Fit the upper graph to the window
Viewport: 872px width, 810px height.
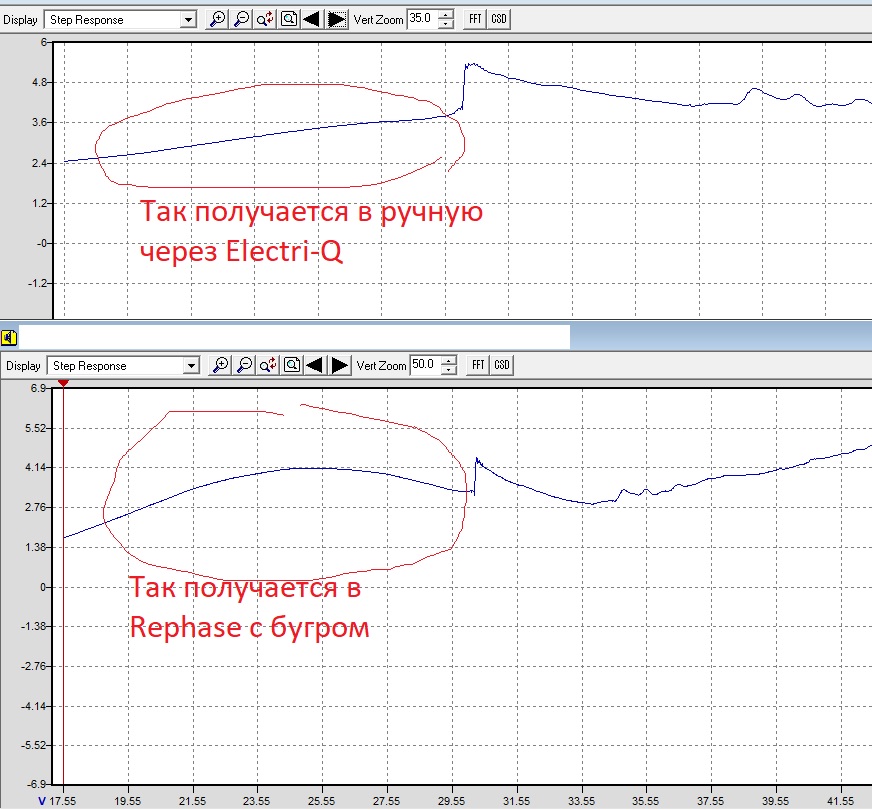289,19
